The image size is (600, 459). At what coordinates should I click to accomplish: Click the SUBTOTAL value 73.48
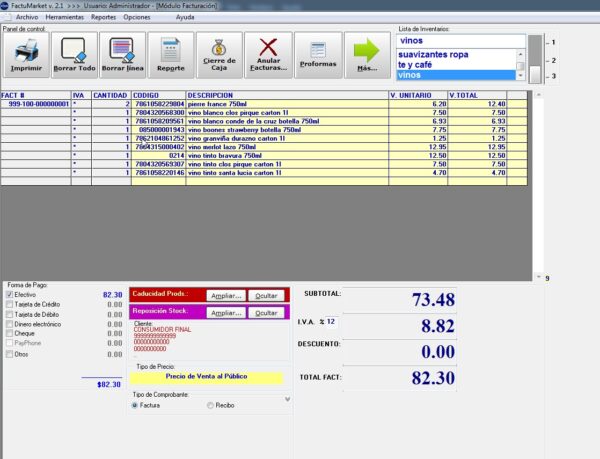(x=433, y=299)
